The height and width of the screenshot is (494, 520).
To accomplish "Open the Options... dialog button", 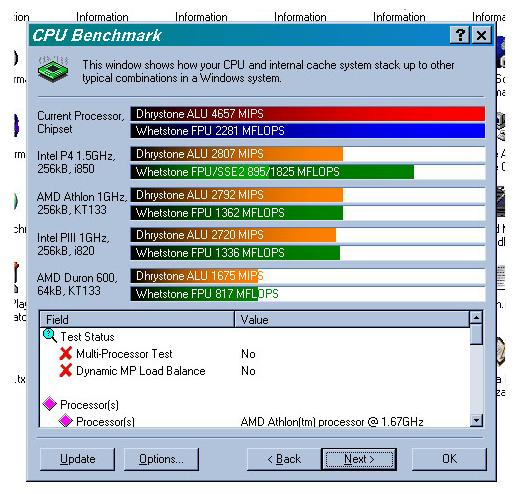I will 161,459.
